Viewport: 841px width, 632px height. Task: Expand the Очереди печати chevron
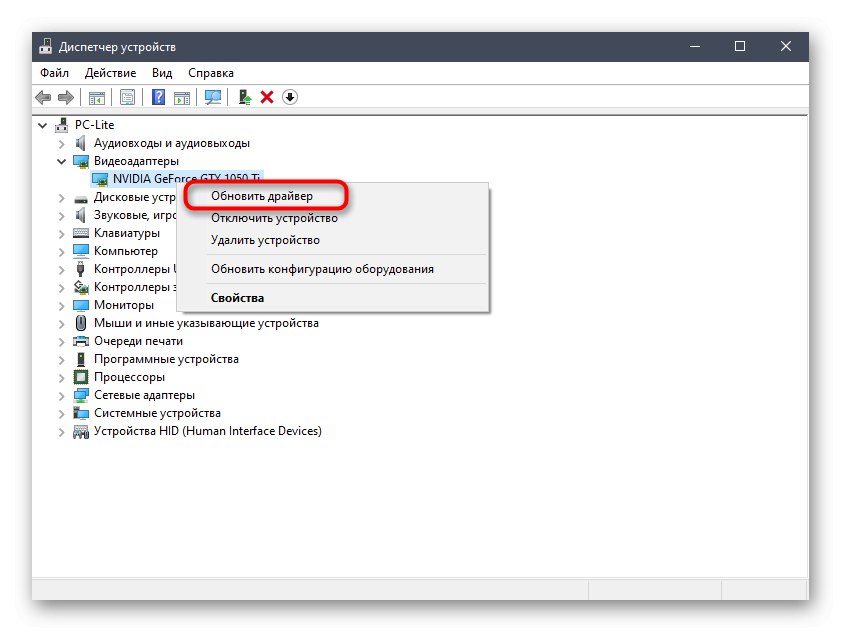62,342
